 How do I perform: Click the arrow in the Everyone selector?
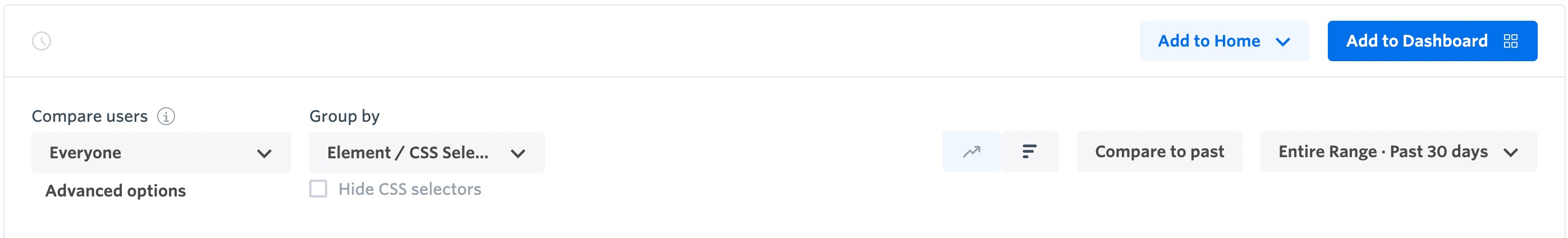click(x=264, y=153)
